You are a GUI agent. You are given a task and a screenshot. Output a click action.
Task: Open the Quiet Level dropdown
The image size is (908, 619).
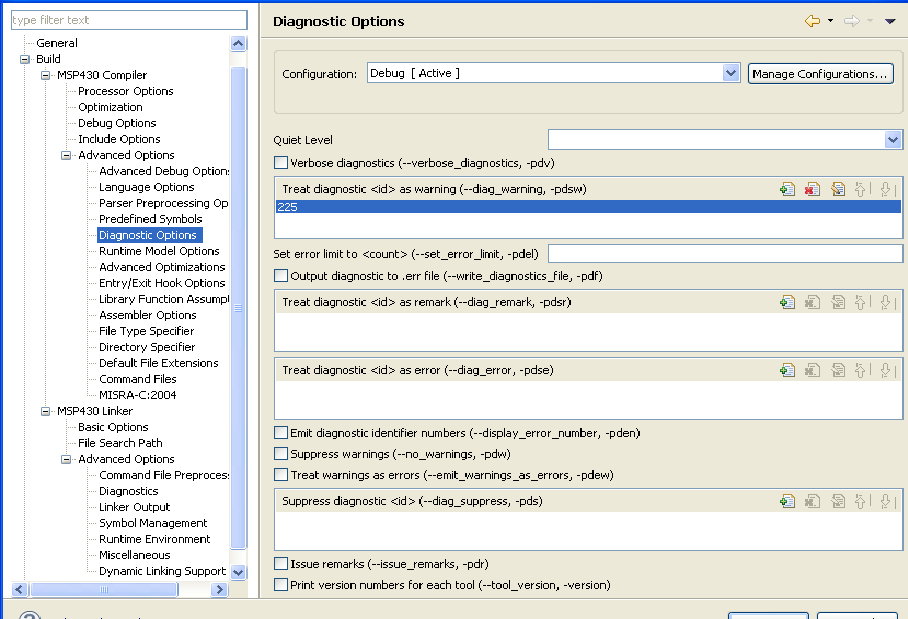point(894,140)
